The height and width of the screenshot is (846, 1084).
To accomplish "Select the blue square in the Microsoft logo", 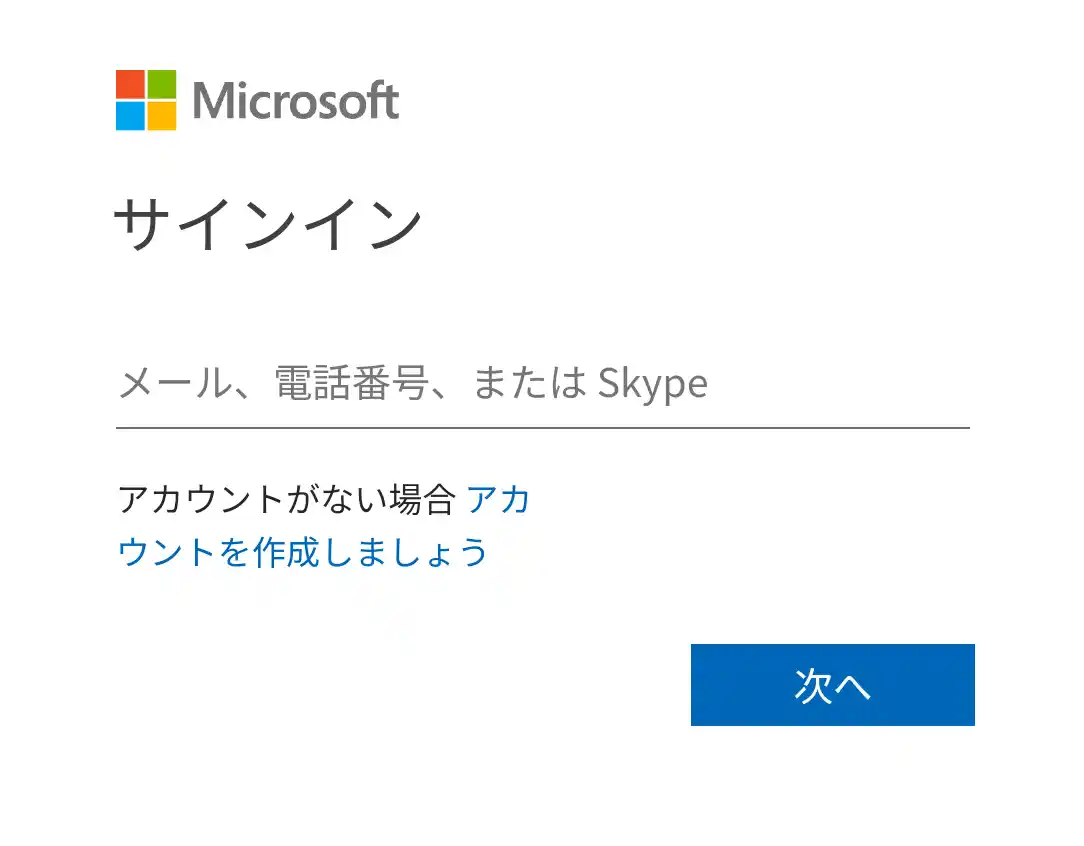I will click(x=132, y=116).
